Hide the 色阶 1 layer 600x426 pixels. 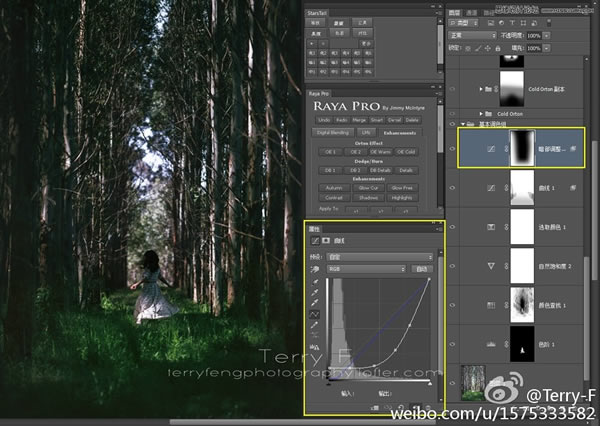coord(452,344)
